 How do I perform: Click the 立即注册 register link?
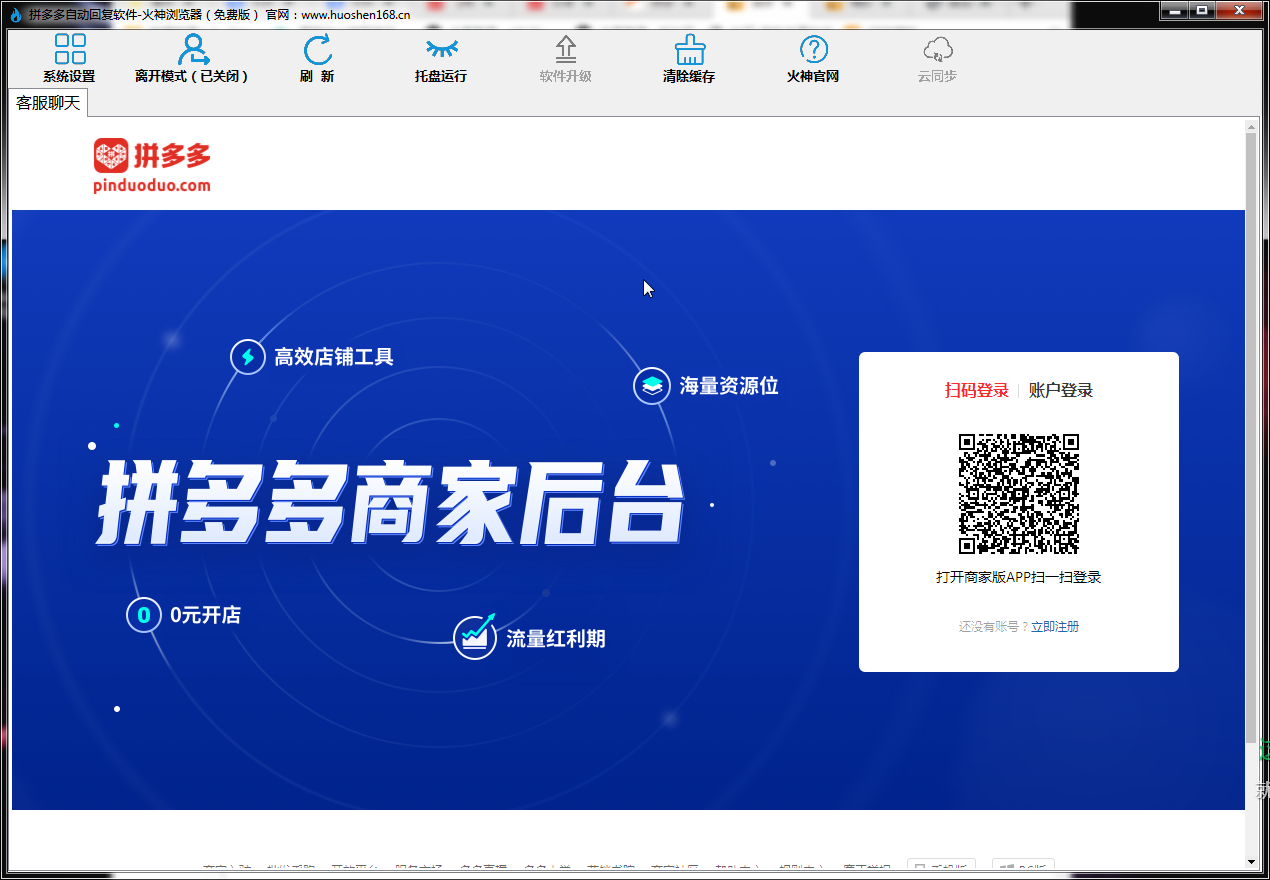(1055, 626)
